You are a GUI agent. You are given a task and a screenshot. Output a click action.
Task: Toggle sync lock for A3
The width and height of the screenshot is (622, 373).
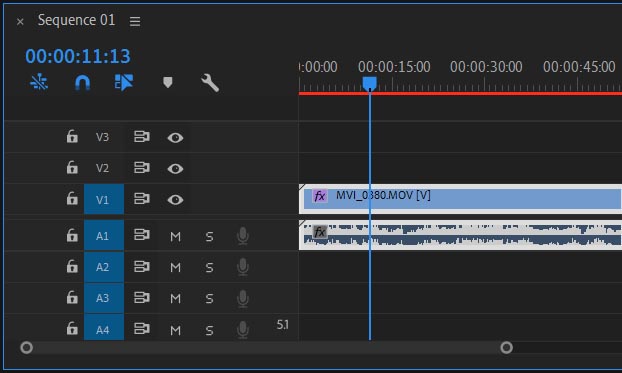142,297
